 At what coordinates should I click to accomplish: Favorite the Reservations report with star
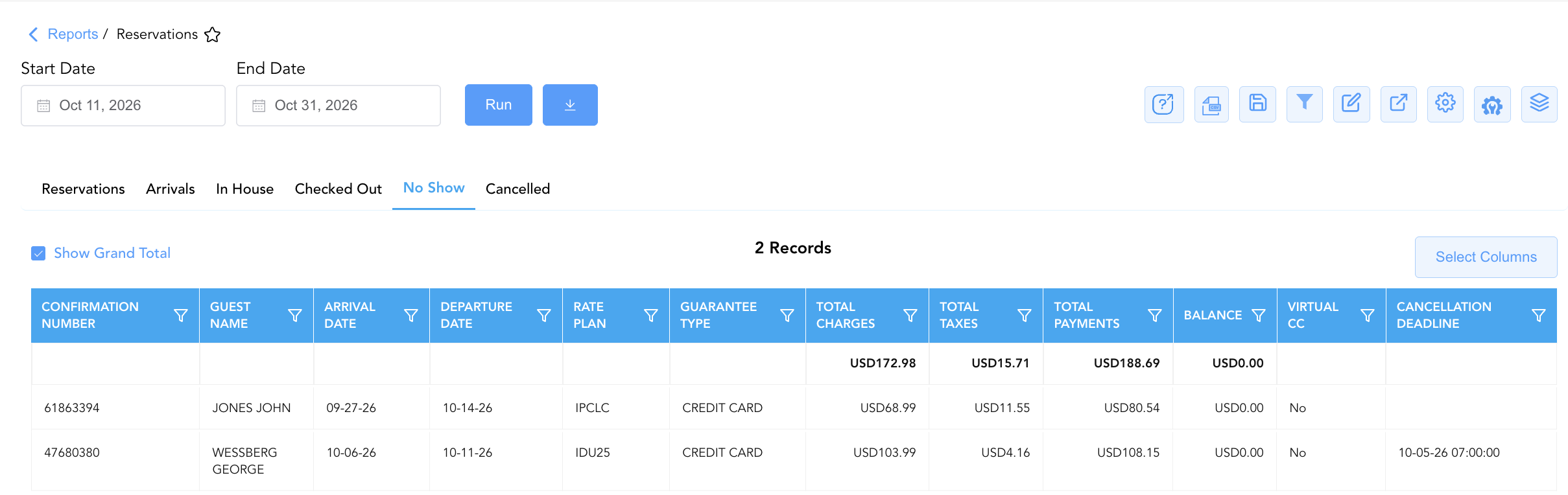(x=212, y=34)
